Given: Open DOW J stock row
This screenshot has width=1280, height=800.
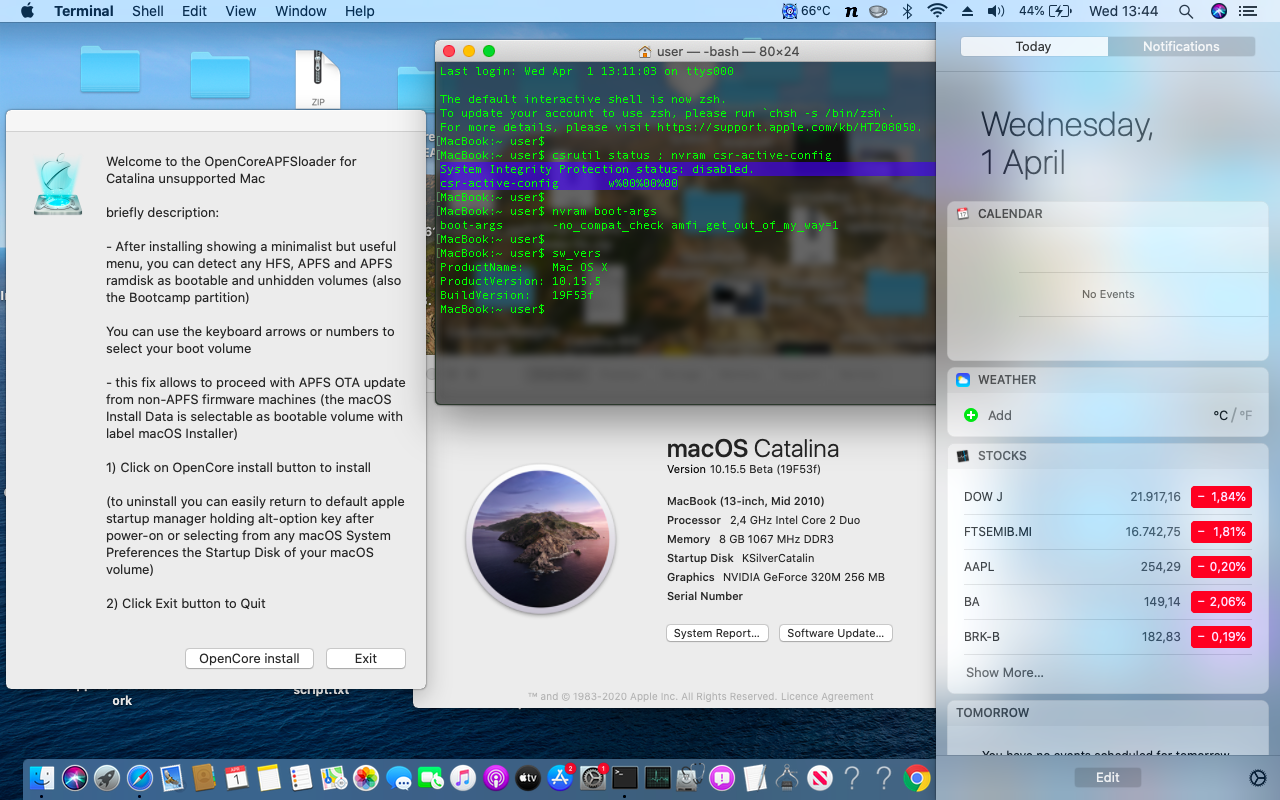Looking at the screenshot, I should (1108, 497).
